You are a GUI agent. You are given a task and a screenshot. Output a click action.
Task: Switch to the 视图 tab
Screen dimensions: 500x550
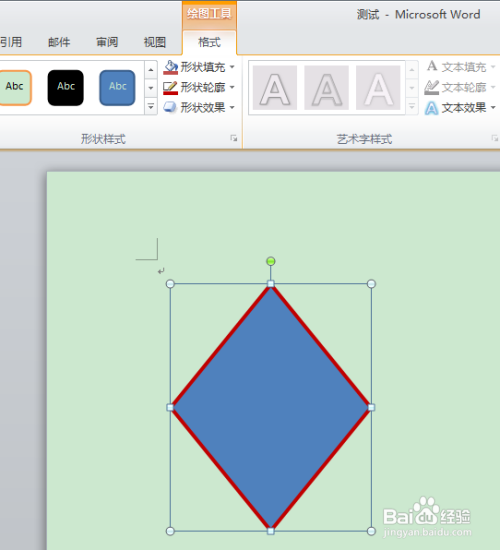(x=155, y=42)
